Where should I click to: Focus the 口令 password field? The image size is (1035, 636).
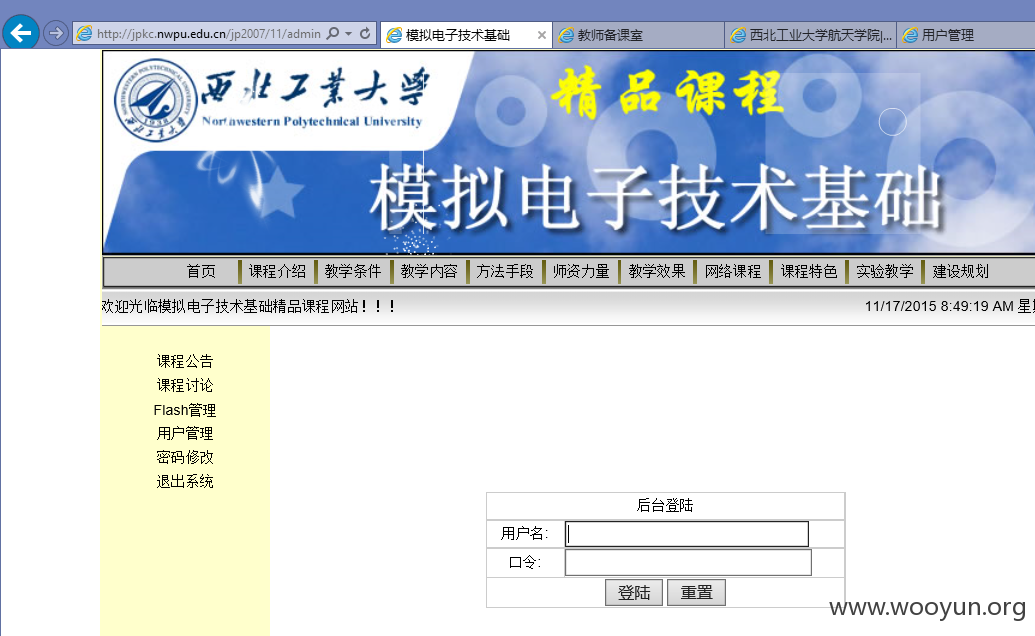tap(688, 563)
